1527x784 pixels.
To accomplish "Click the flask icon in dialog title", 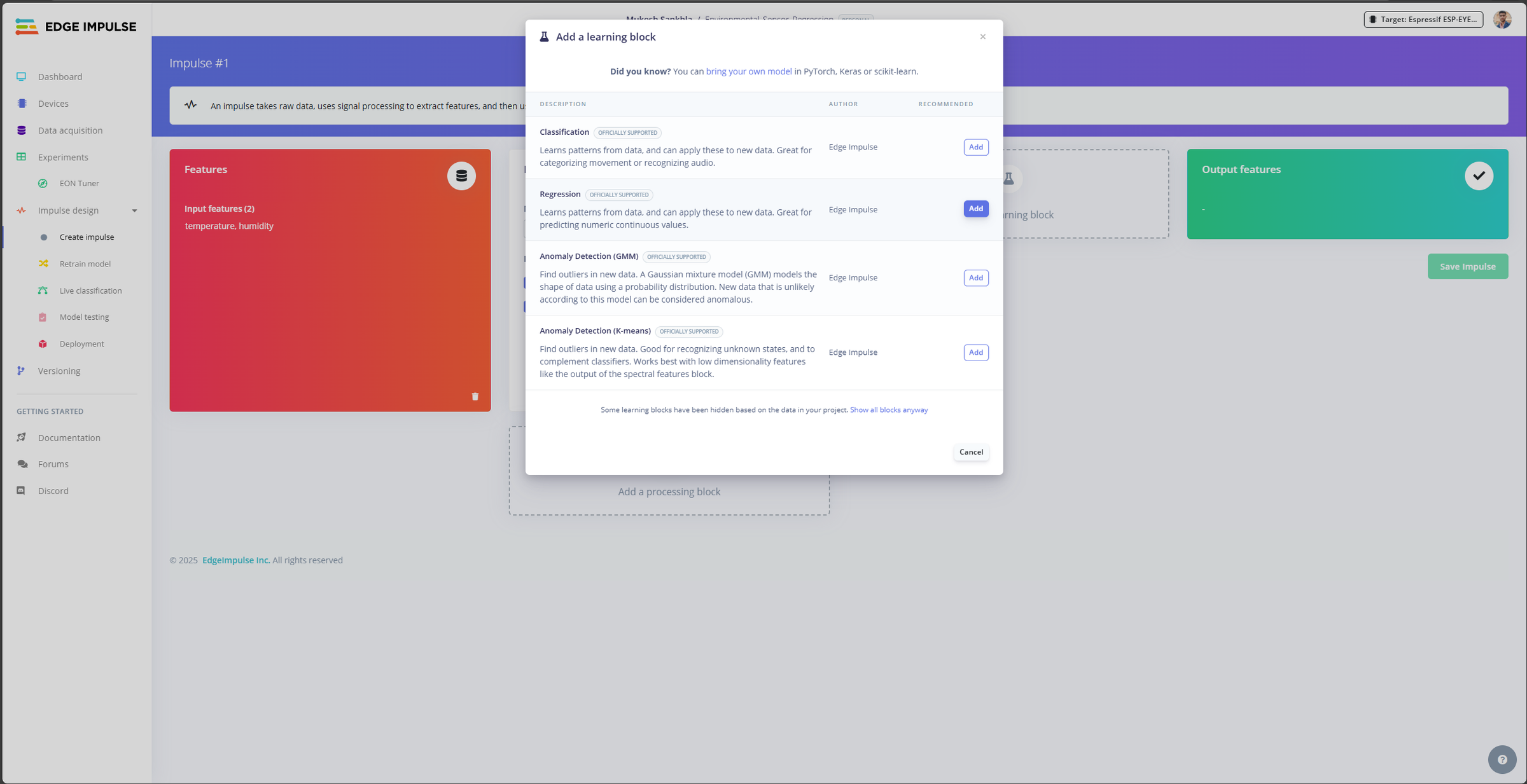I will click(544, 37).
